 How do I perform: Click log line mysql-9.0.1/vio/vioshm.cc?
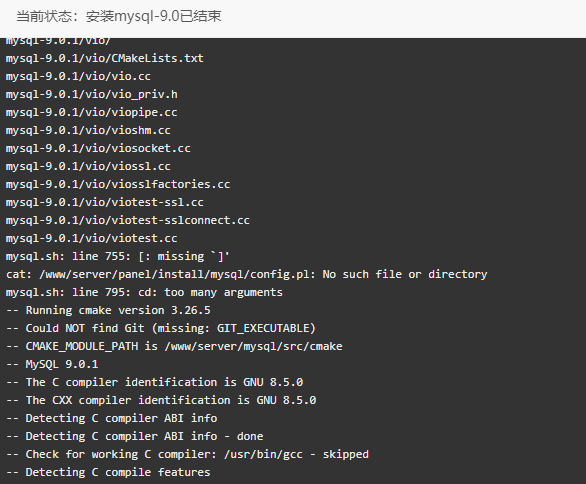tap(88, 130)
